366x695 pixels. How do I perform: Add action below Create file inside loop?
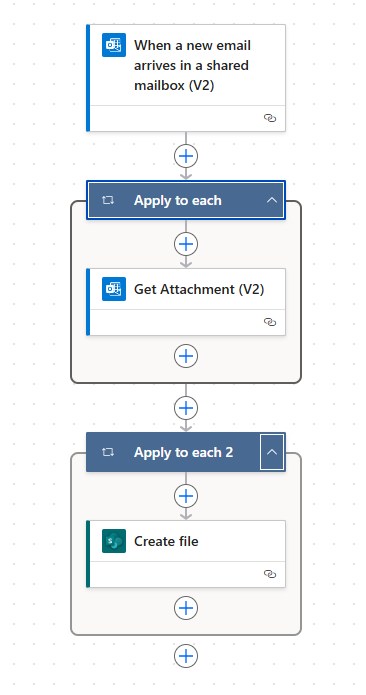click(186, 608)
